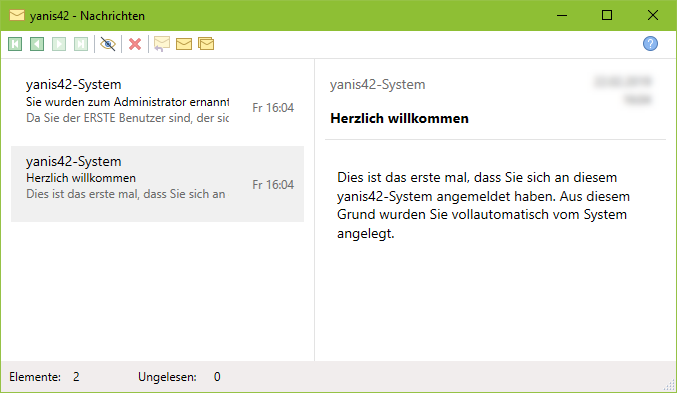The width and height of the screenshot is (677, 393).
Task: Minimize the Nachrichten window
Action: point(562,16)
